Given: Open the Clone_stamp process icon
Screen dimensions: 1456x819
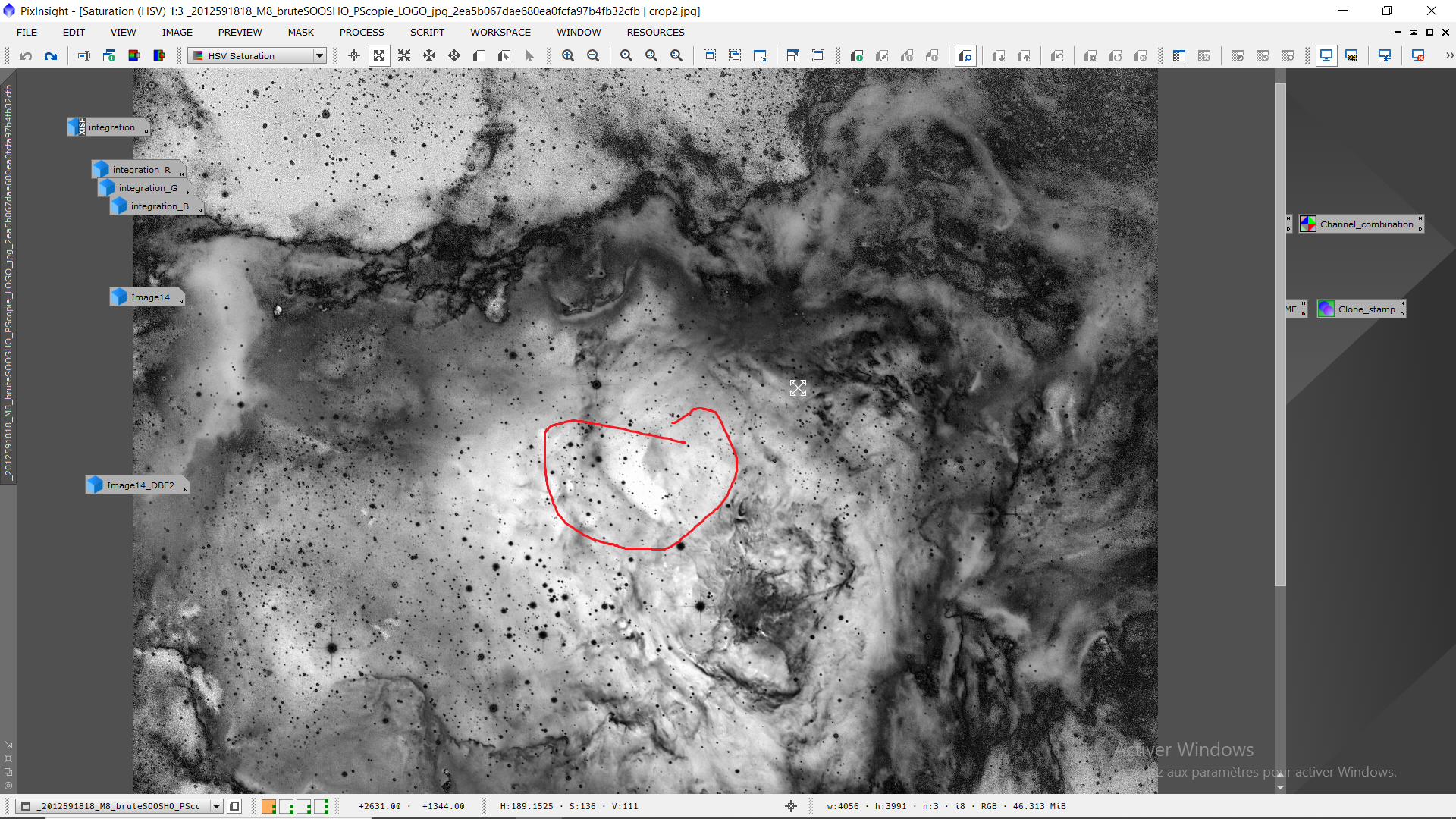Looking at the screenshot, I should point(1362,309).
